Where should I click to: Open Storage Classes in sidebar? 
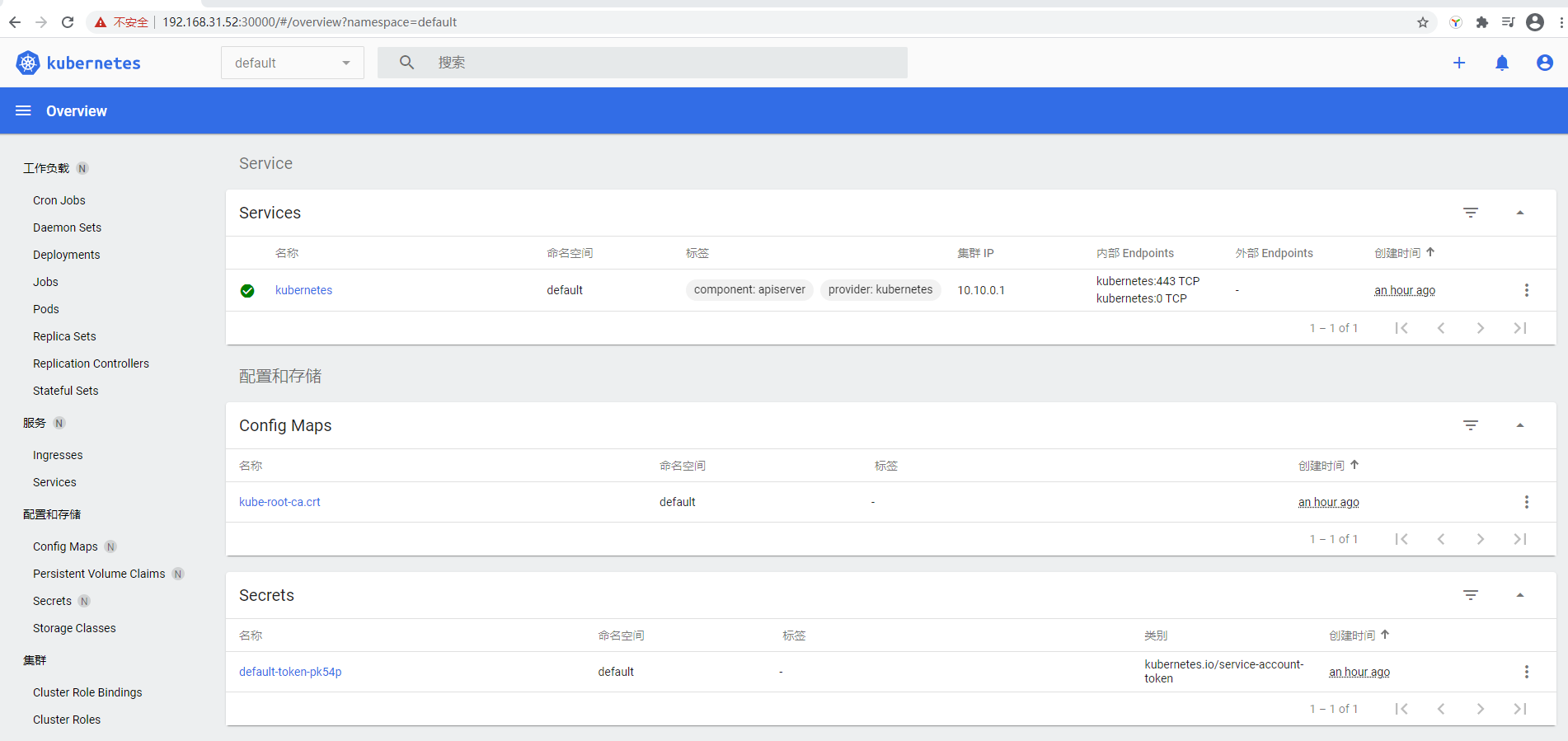click(74, 628)
